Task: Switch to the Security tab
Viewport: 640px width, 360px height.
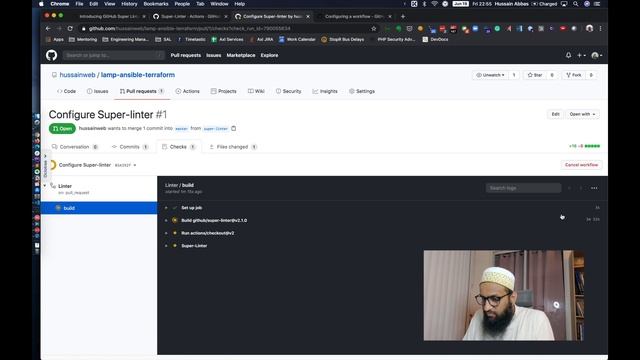Action: click(x=288, y=91)
